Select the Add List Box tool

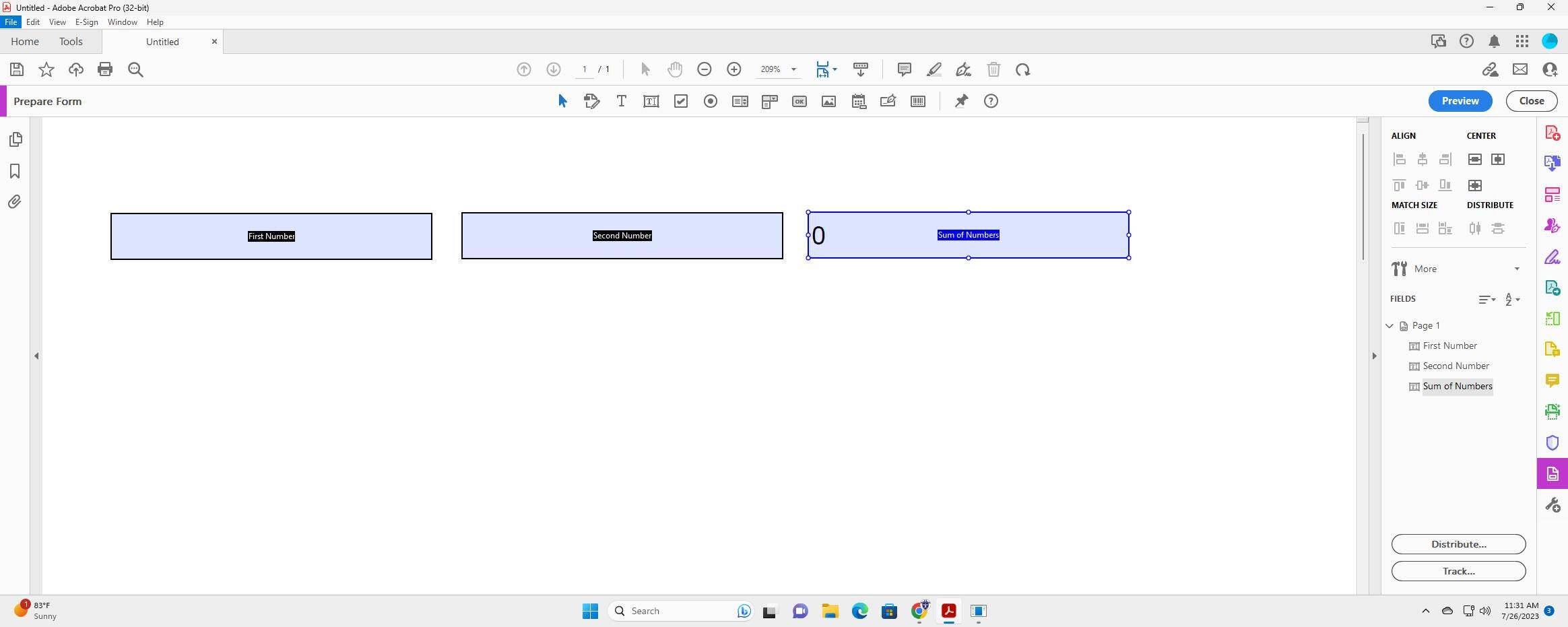[740, 101]
